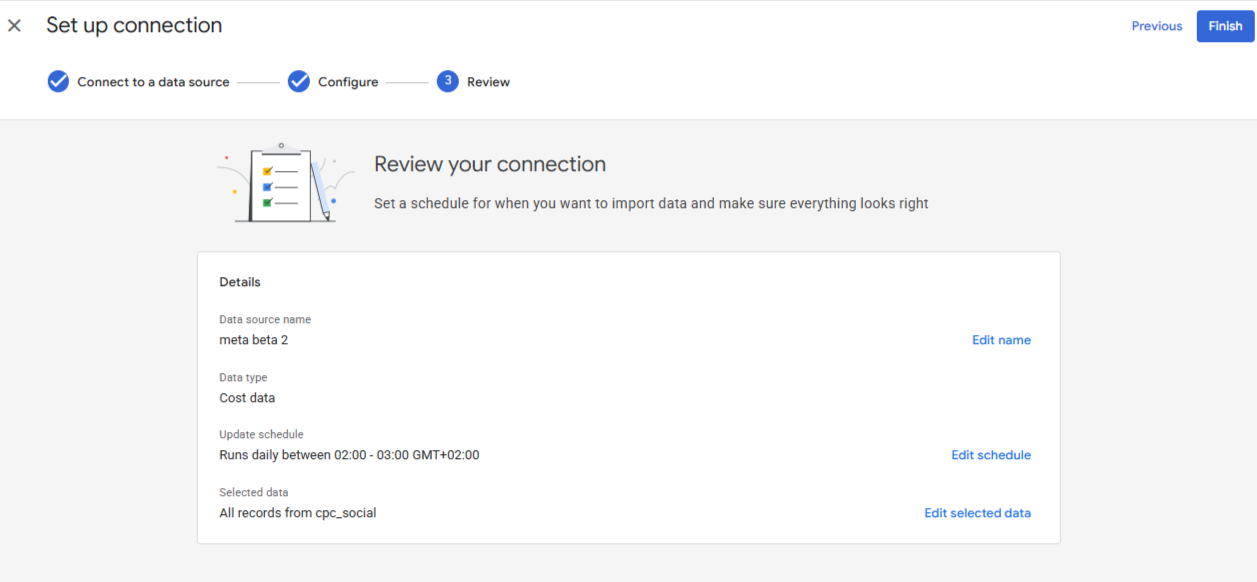The width and height of the screenshot is (1257, 582).
Task: Click the 'Set up connection' page title
Action: pyautogui.click(x=134, y=26)
